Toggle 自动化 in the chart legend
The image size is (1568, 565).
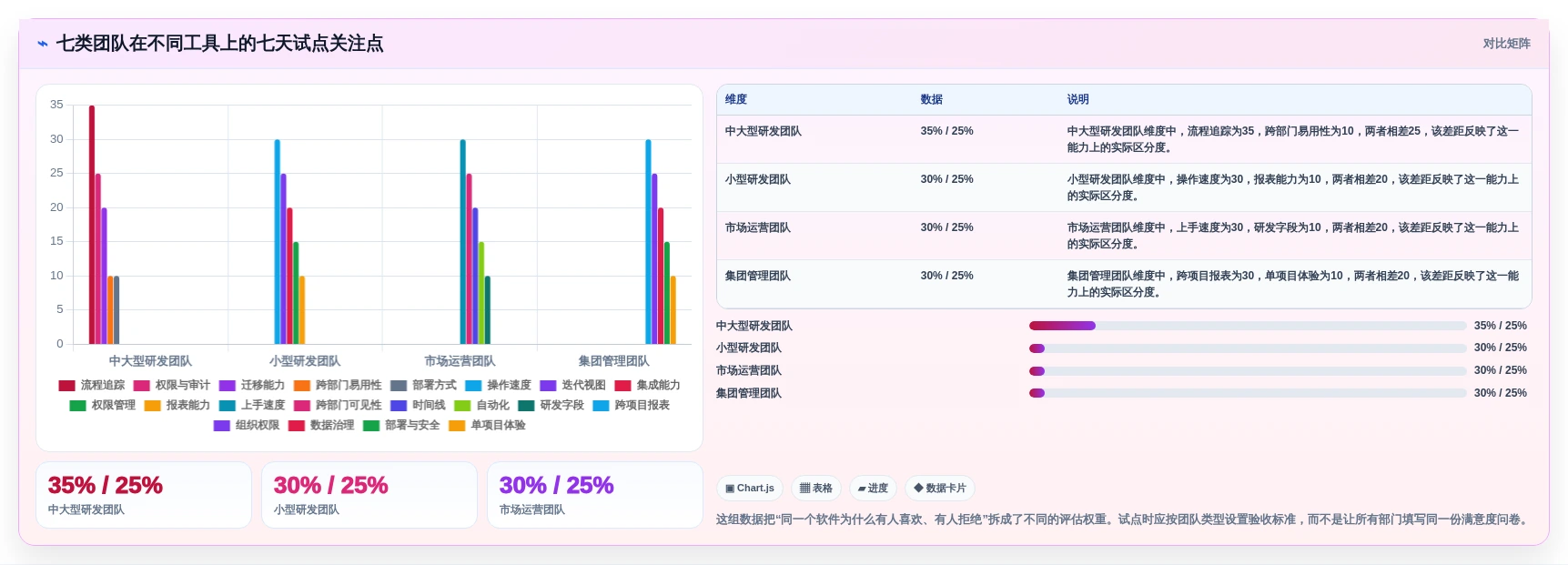(x=481, y=405)
